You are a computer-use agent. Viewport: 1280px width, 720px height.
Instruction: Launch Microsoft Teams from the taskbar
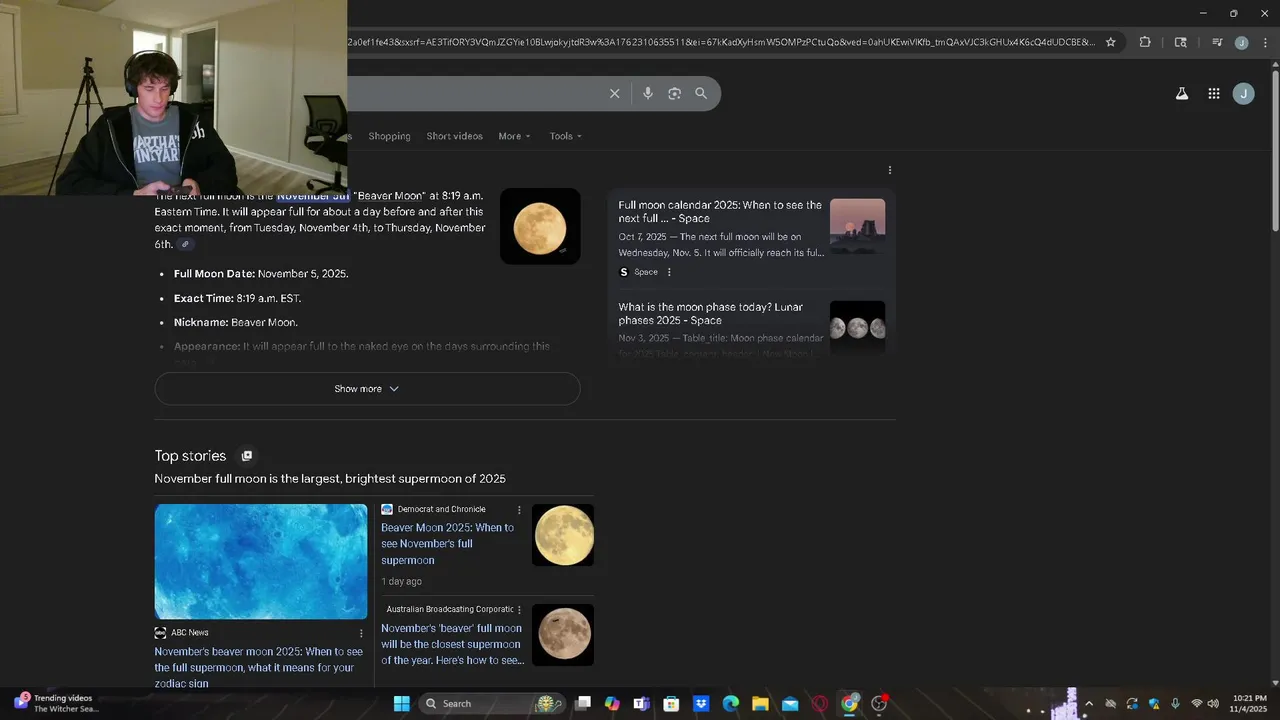click(641, 704)
